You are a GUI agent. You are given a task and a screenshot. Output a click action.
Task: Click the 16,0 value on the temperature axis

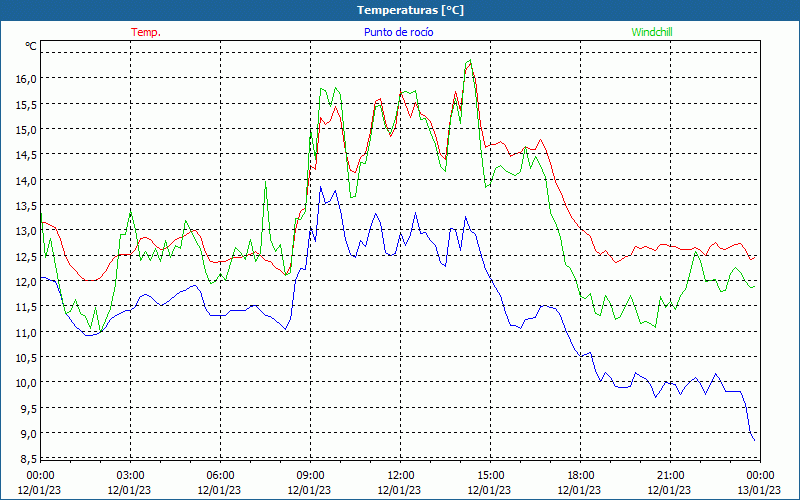click(x=28, y=79)
